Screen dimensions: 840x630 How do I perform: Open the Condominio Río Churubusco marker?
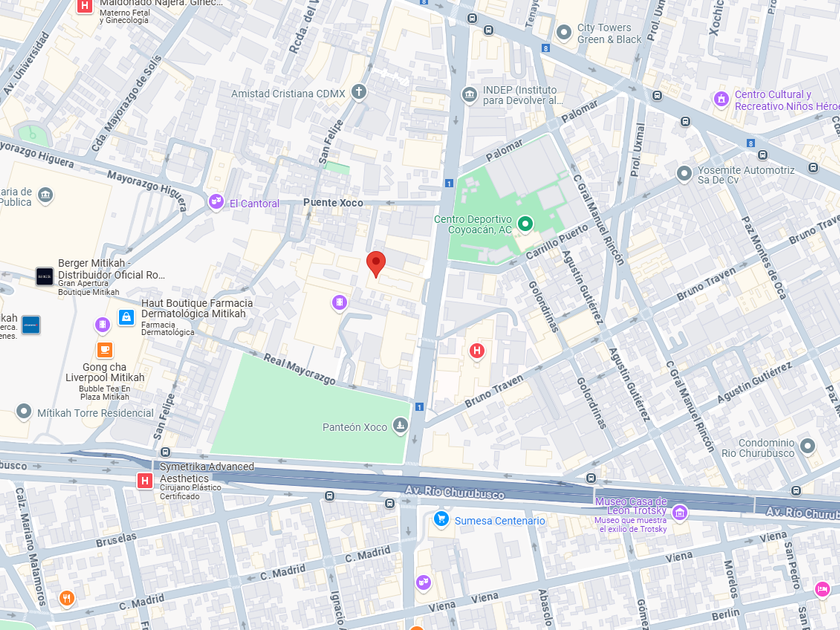[x=807, y=446]
